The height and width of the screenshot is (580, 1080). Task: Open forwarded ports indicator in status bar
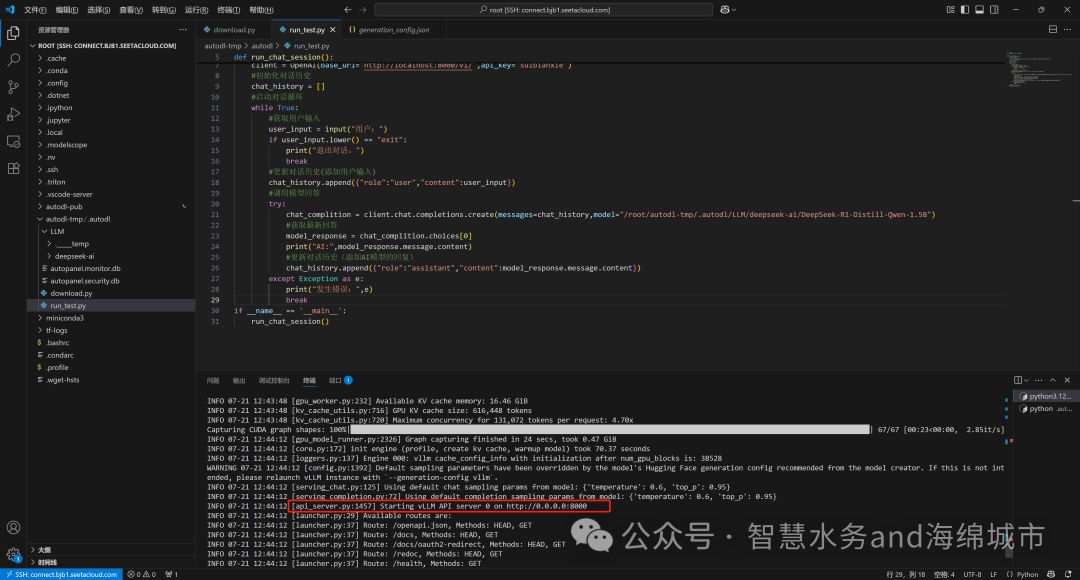click(x=172, y=574)
